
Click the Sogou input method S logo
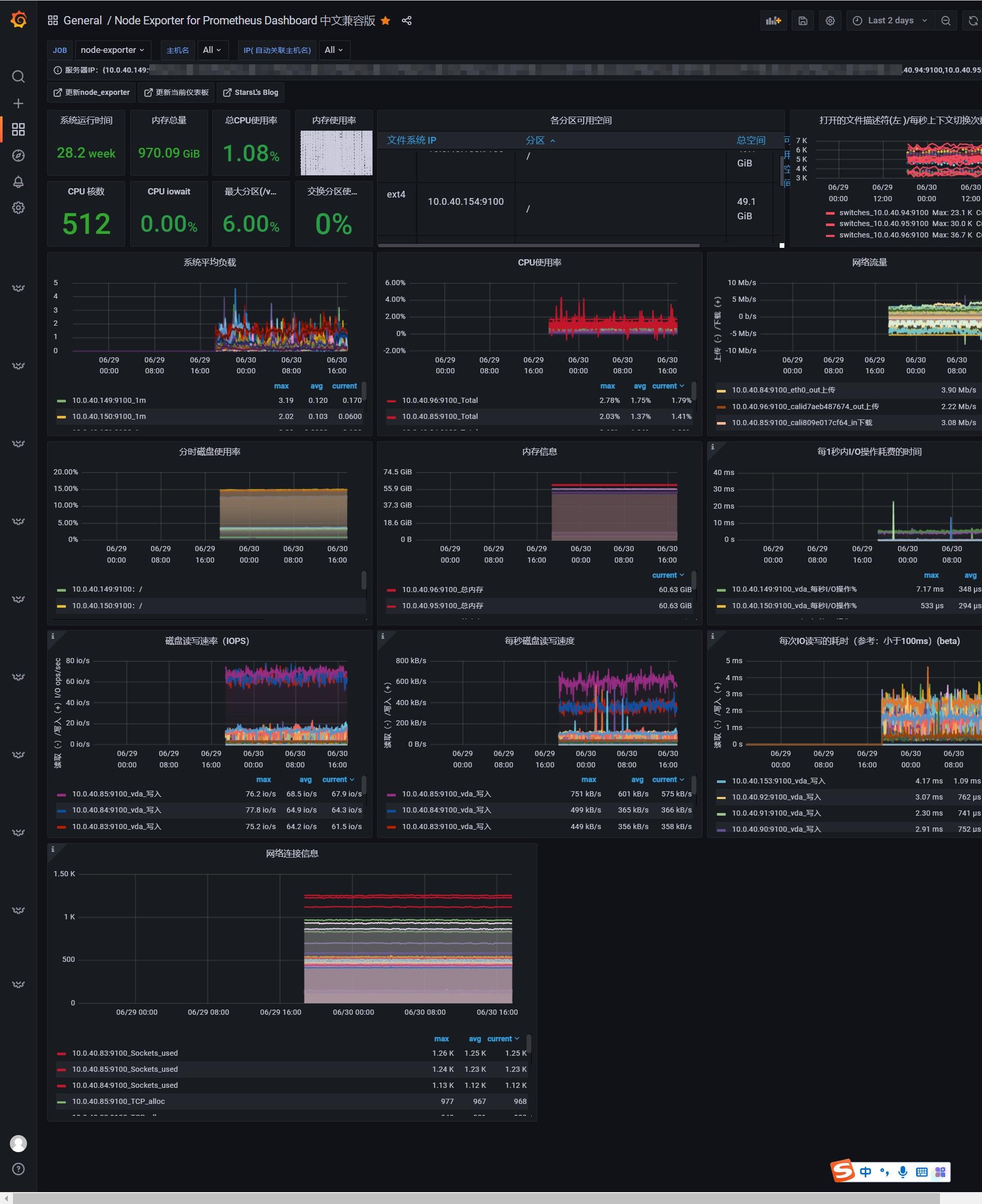pos(842,1170)
